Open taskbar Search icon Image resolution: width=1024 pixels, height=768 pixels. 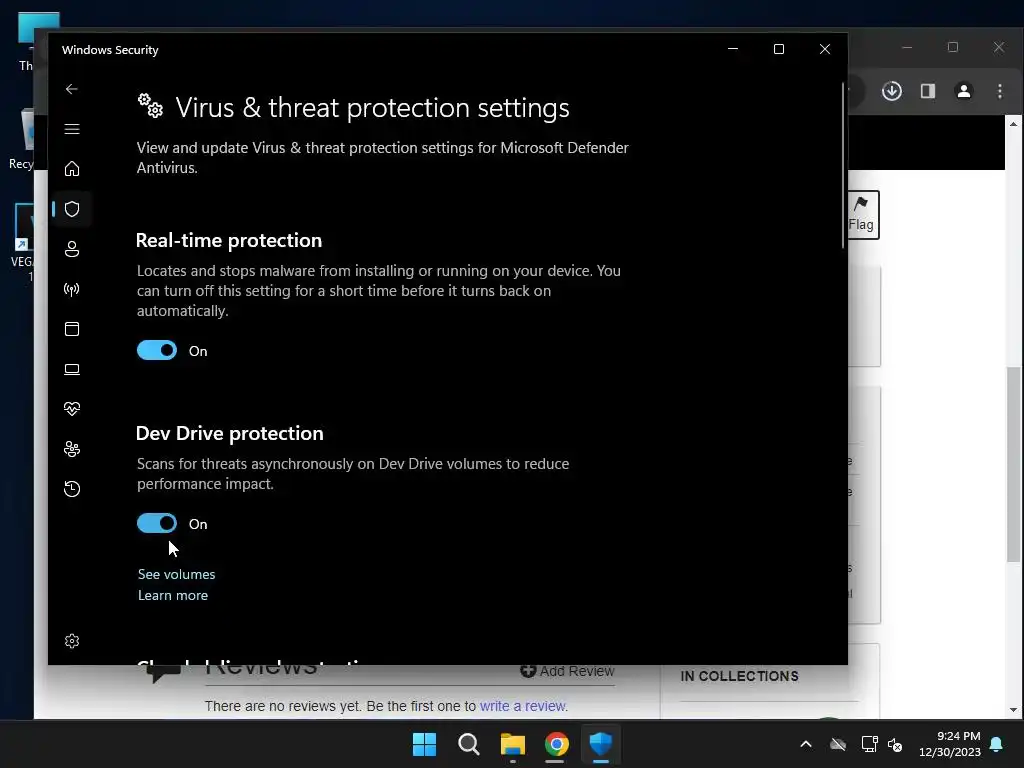[468, 744]
